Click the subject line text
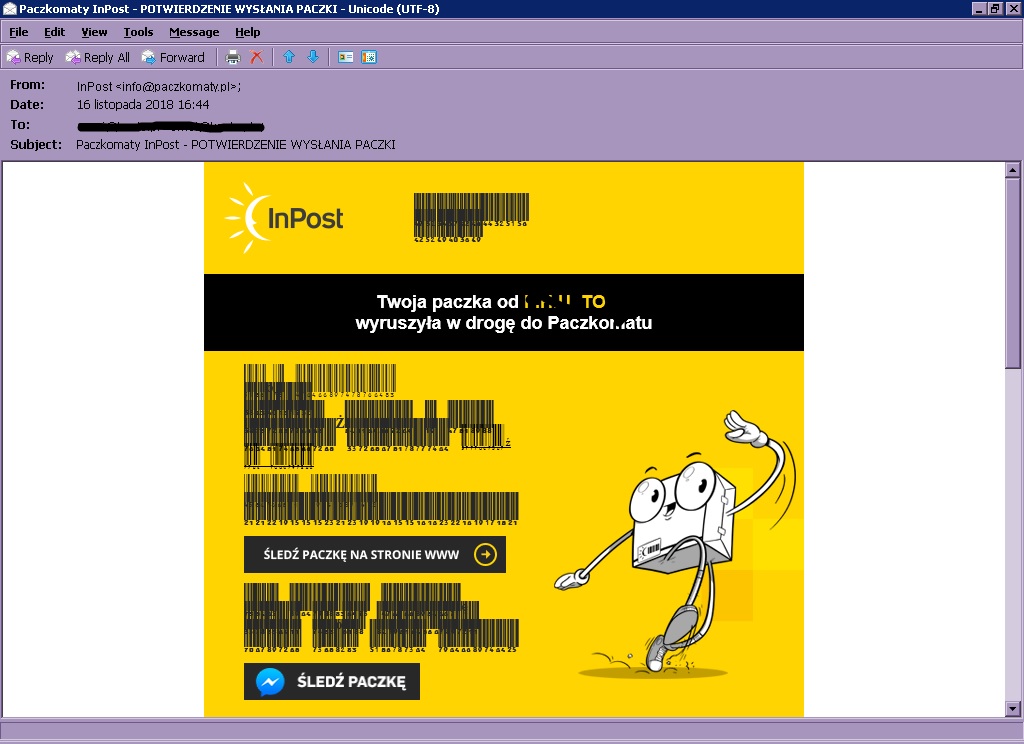The image size is (1024, 744). (236, 145)
